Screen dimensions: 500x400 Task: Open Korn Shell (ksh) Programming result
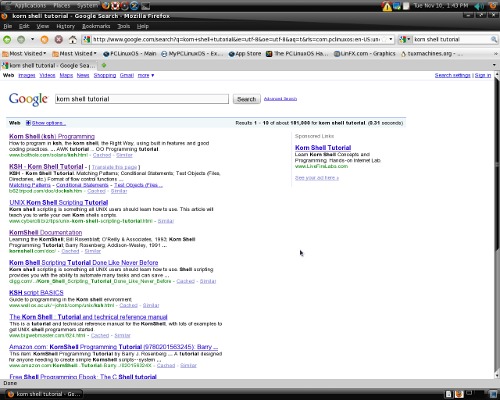tap(52, 136)
